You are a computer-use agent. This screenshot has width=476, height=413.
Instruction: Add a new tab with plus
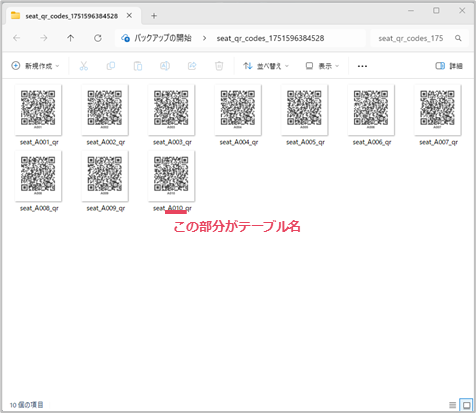coord(154,16)
